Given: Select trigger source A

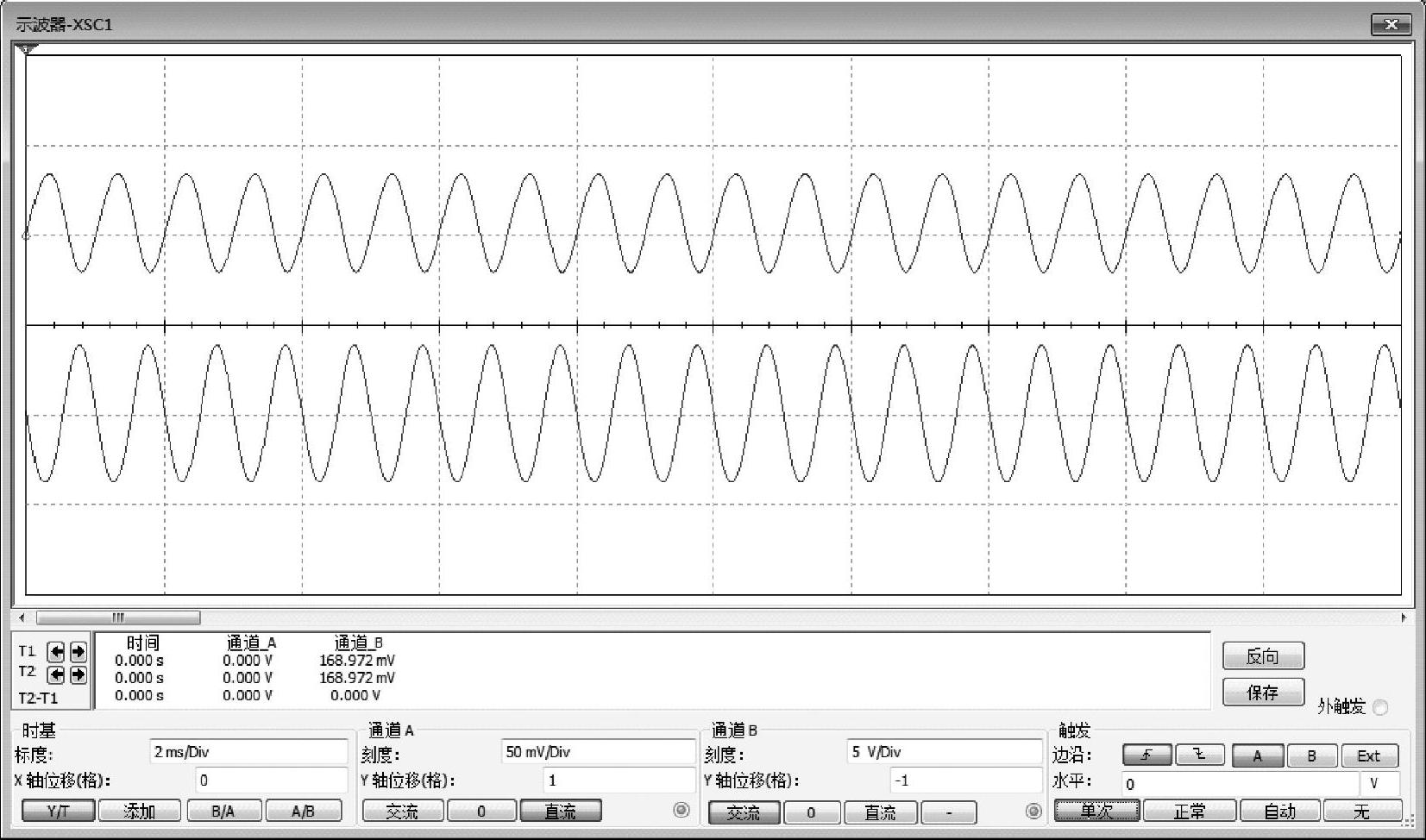Looking at the screenshot, I should 1258,755.
